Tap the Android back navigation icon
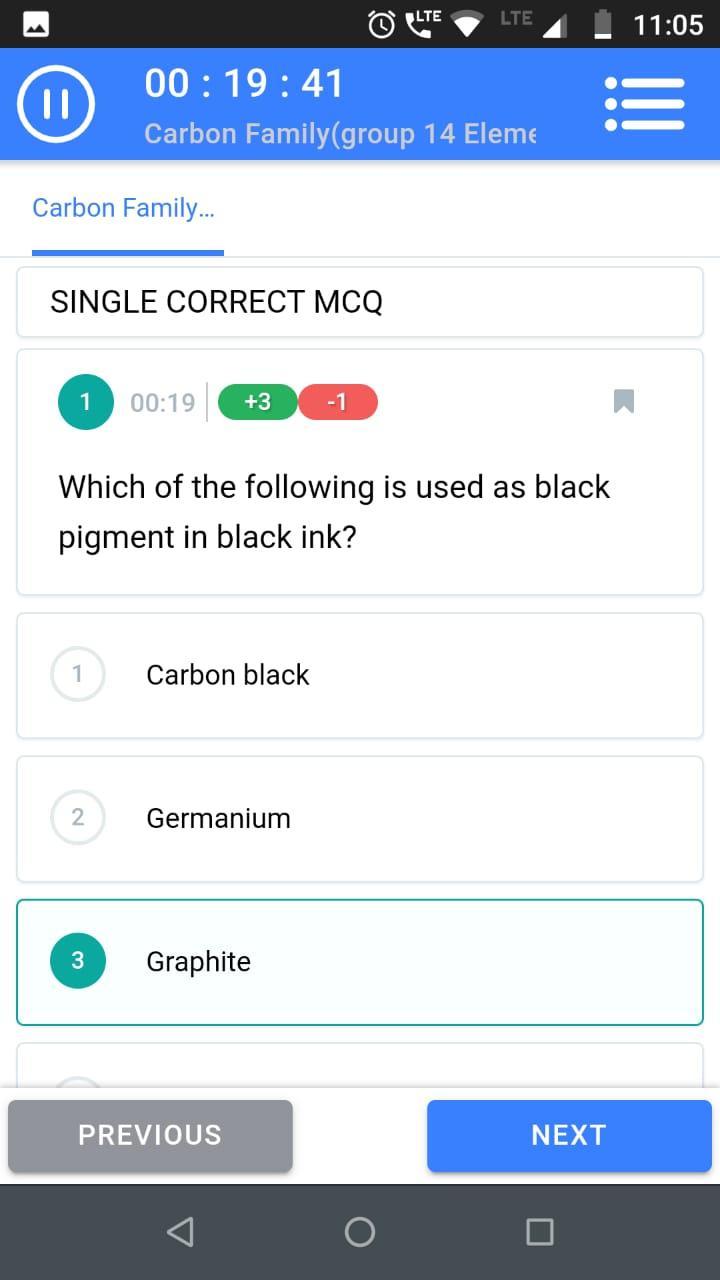720x1280 pixels. [x=180, y=1231]
